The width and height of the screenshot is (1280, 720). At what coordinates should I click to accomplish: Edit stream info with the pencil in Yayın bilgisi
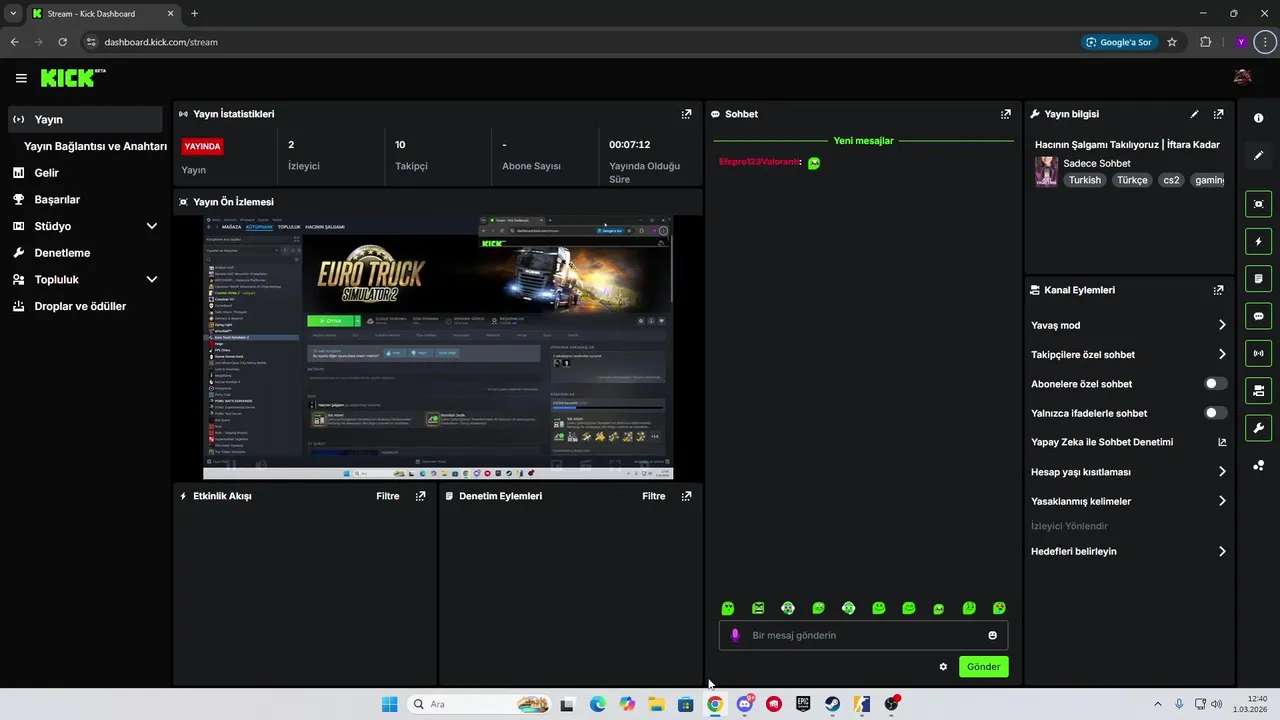(1194, 114)
